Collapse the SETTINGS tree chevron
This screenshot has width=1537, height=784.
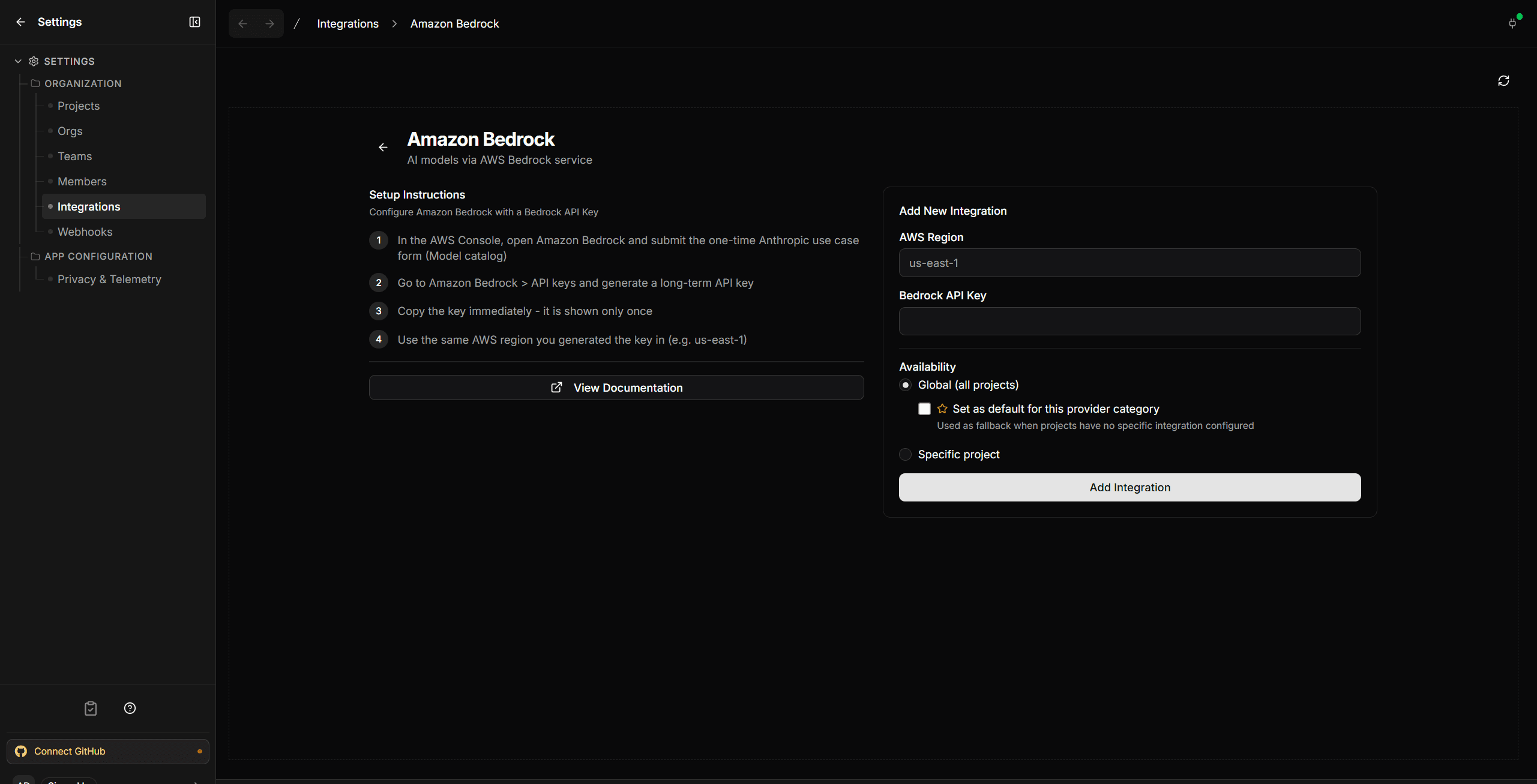point(18,62)
